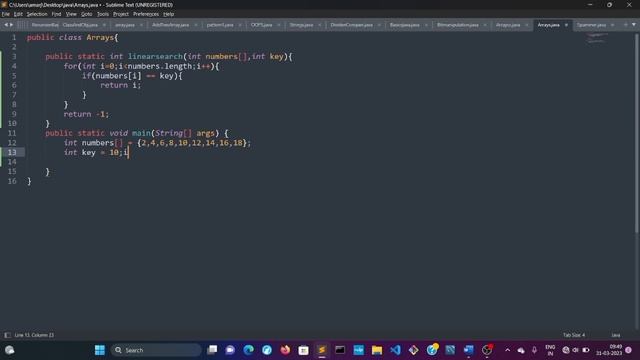Close the OOPS.java tab
The width and height of the screenshot is (640, 360).
pyautogui.click(x=279, y=25)
